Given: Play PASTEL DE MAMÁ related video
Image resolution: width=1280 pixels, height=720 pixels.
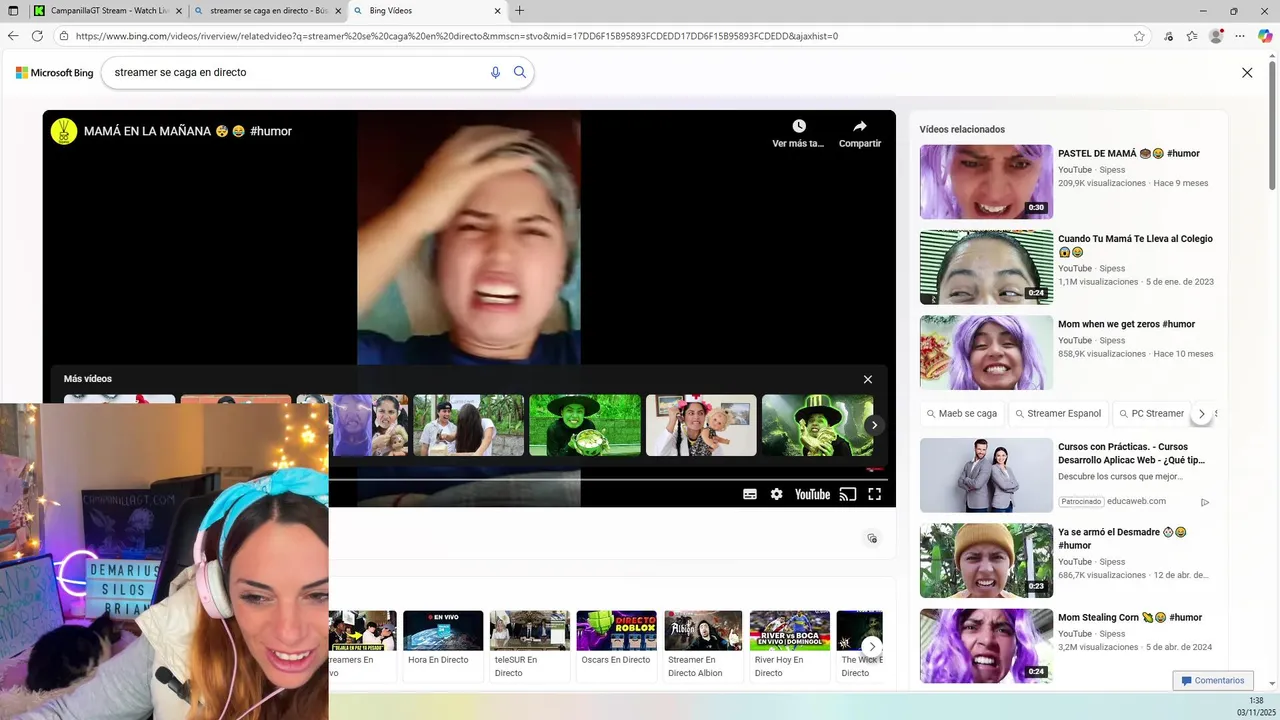Looking at the screenshot, I should click(x=986, y=182).
